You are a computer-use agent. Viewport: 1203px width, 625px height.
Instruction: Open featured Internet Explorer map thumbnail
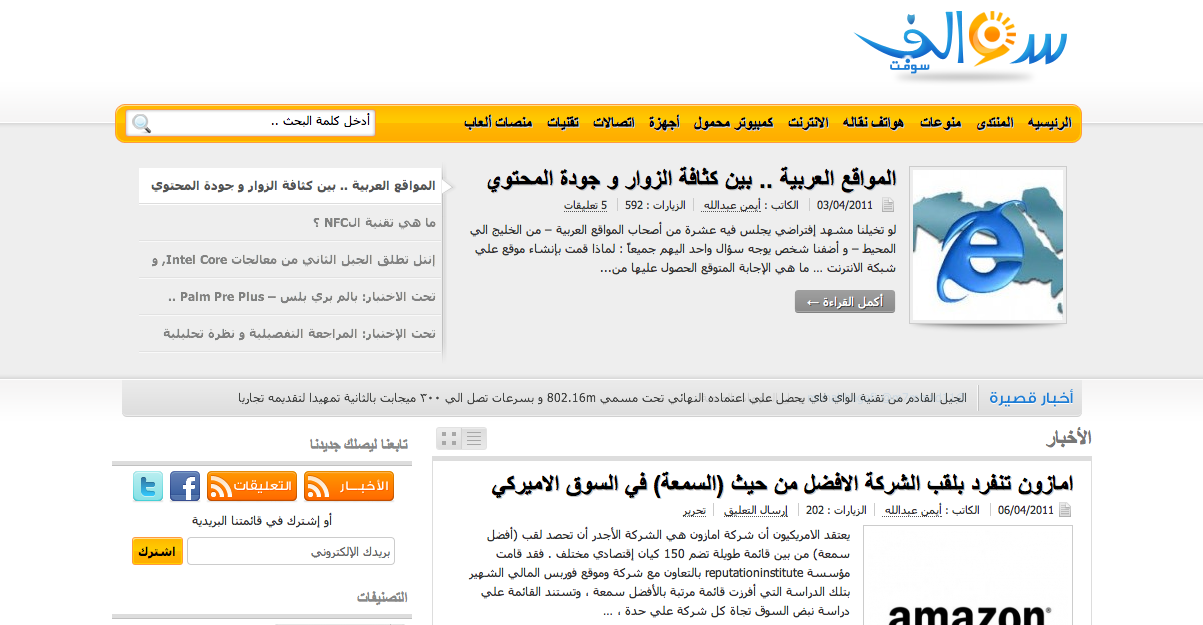pos(988,245)
